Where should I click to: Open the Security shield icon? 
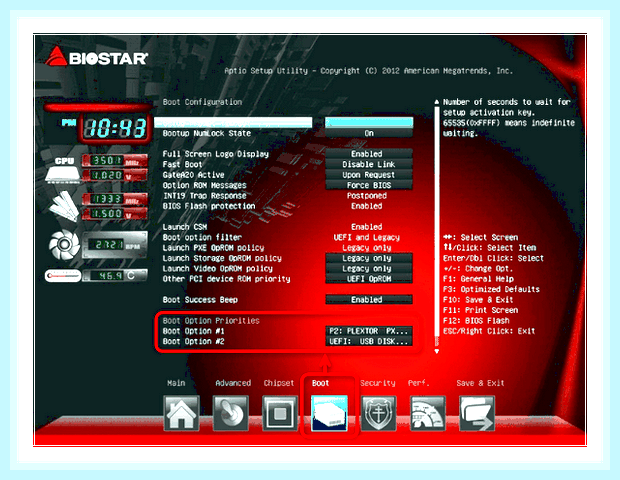(x=378, y=413)
